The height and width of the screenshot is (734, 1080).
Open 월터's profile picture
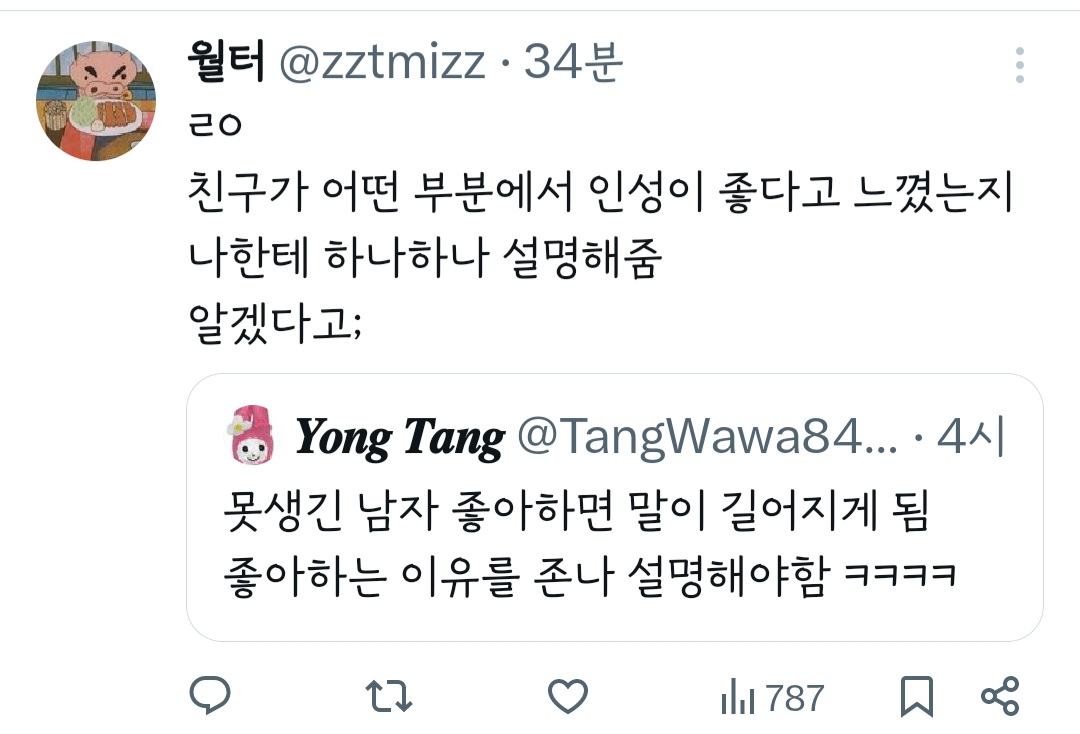96,101
